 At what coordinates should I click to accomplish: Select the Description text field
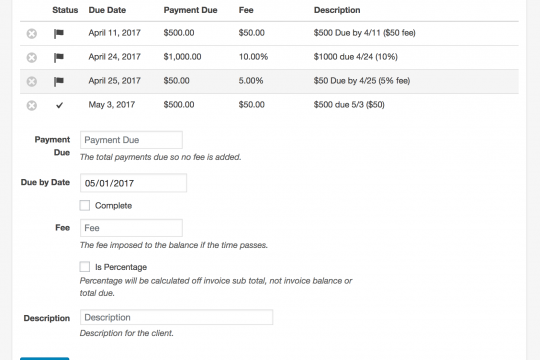(x=176, y=317)
